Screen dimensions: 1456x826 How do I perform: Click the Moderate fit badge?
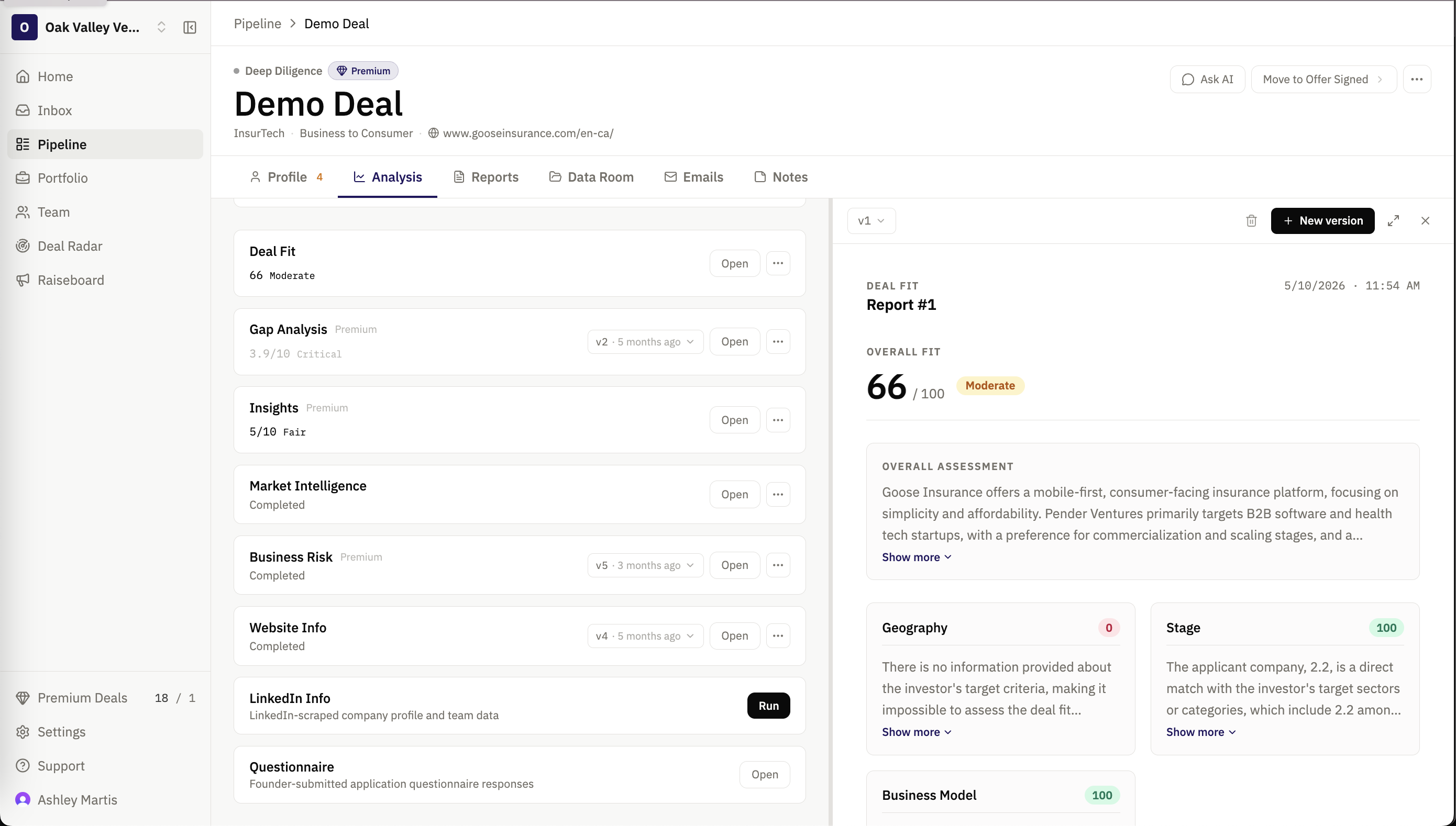click(990, 386)
